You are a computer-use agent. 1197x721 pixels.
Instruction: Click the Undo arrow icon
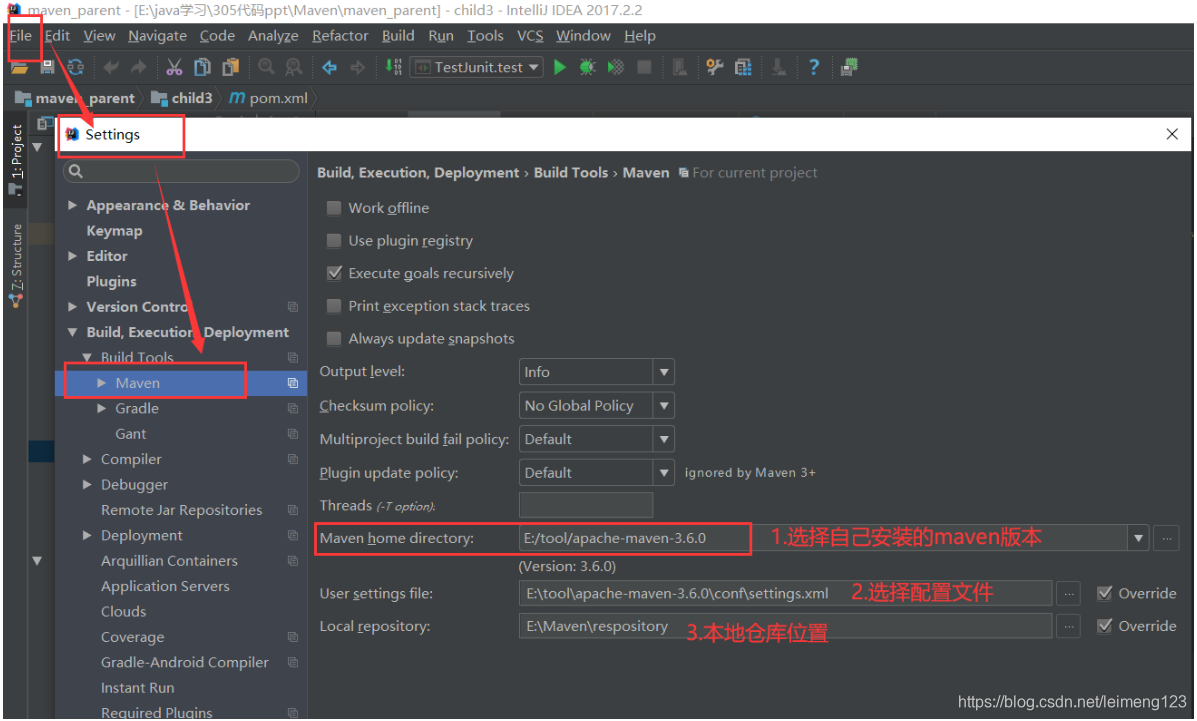(x=111, y=67)
